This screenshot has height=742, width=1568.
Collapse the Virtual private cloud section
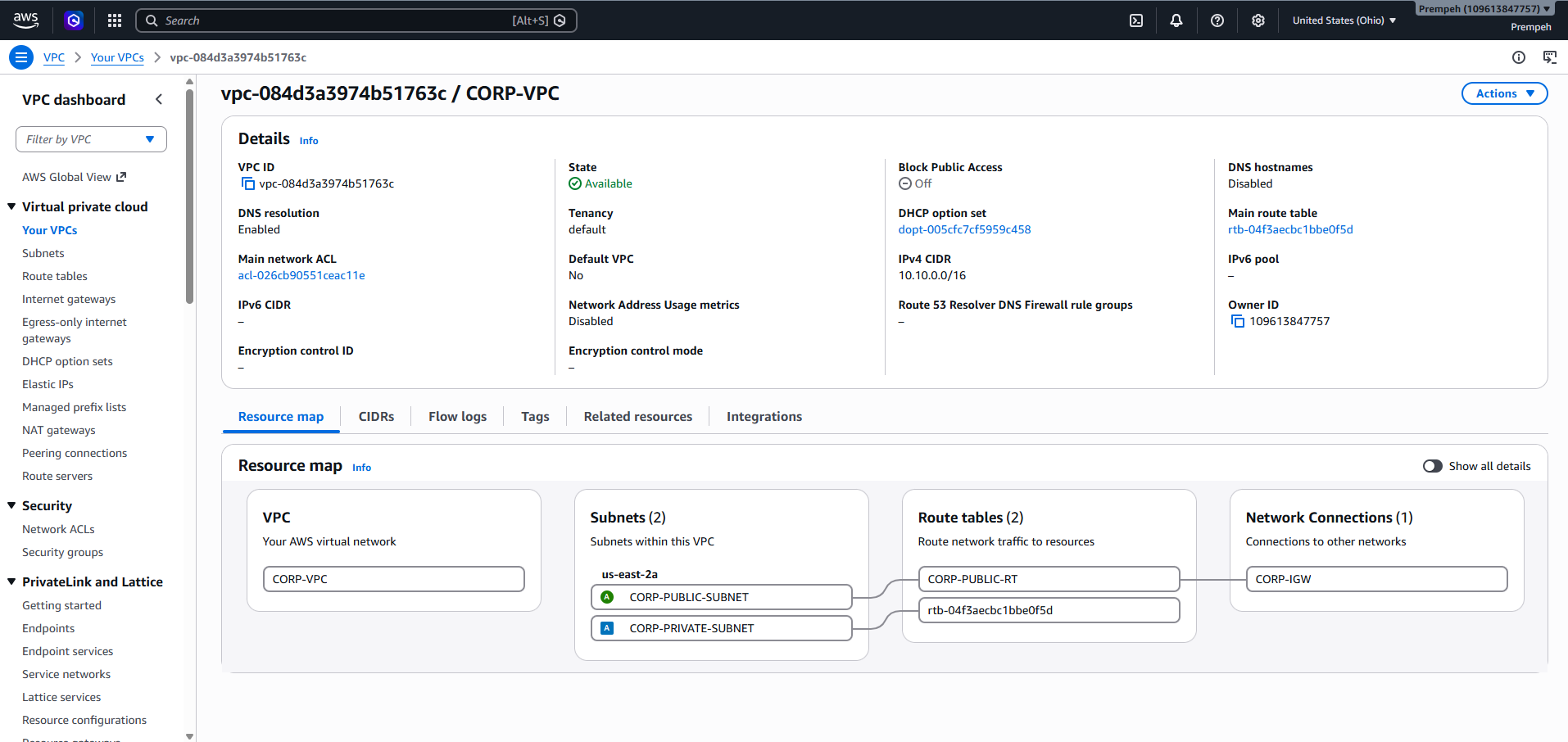click(11, 206)
